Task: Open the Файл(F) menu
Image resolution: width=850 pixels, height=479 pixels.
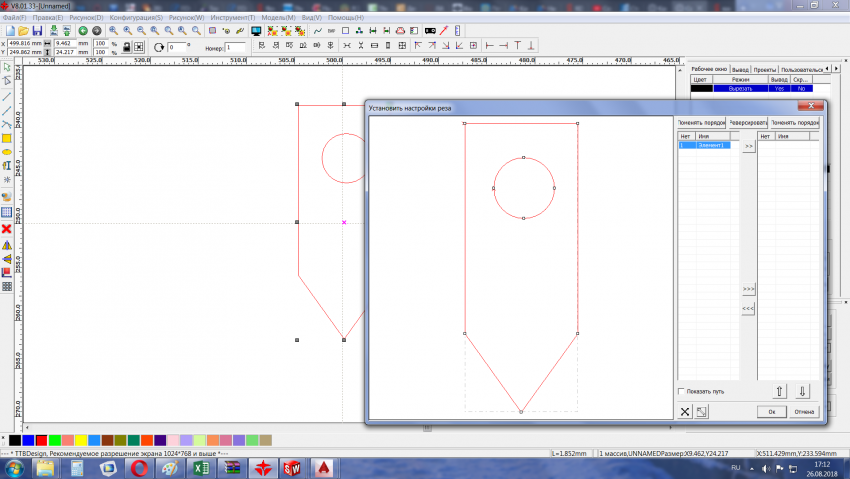Action: (15, 18)
